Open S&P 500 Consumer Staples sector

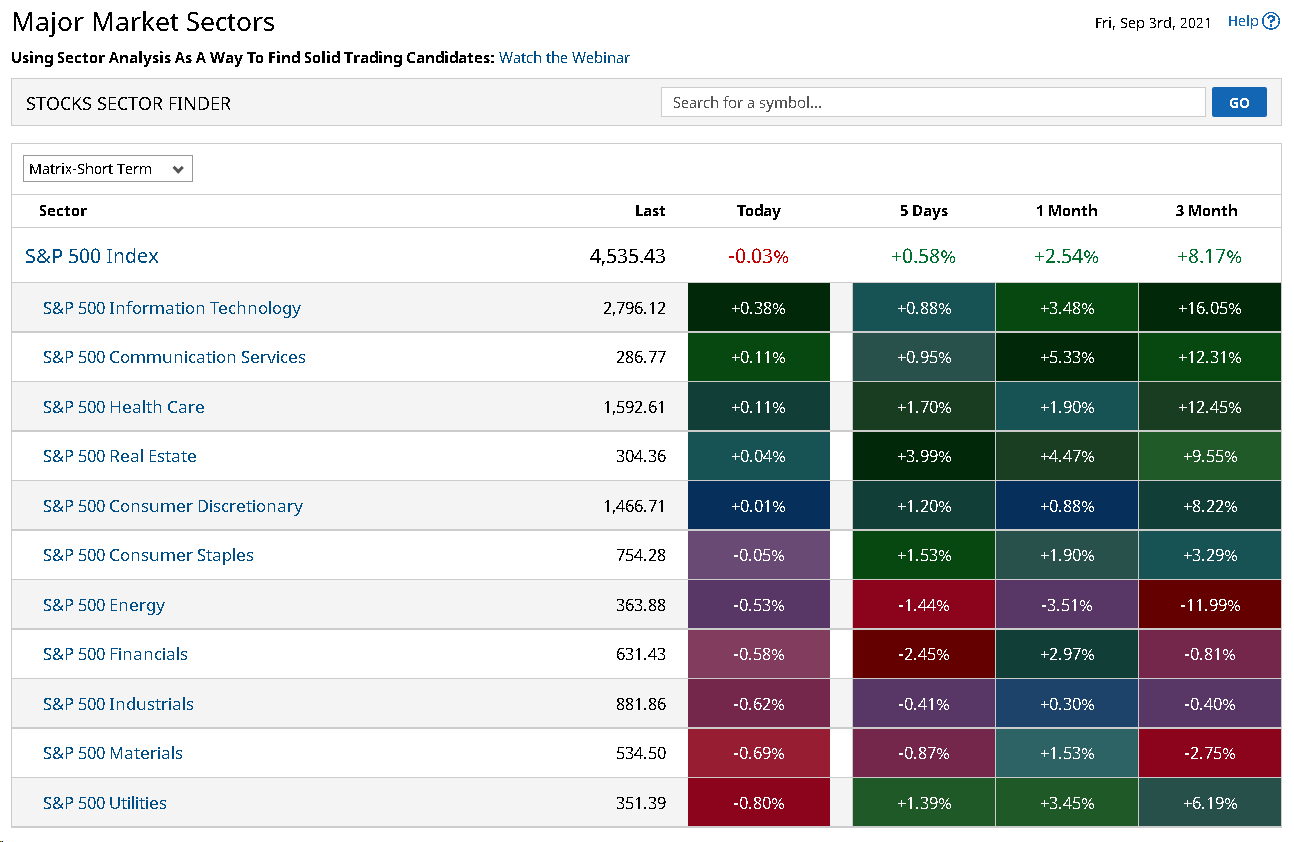pos(148,555)
